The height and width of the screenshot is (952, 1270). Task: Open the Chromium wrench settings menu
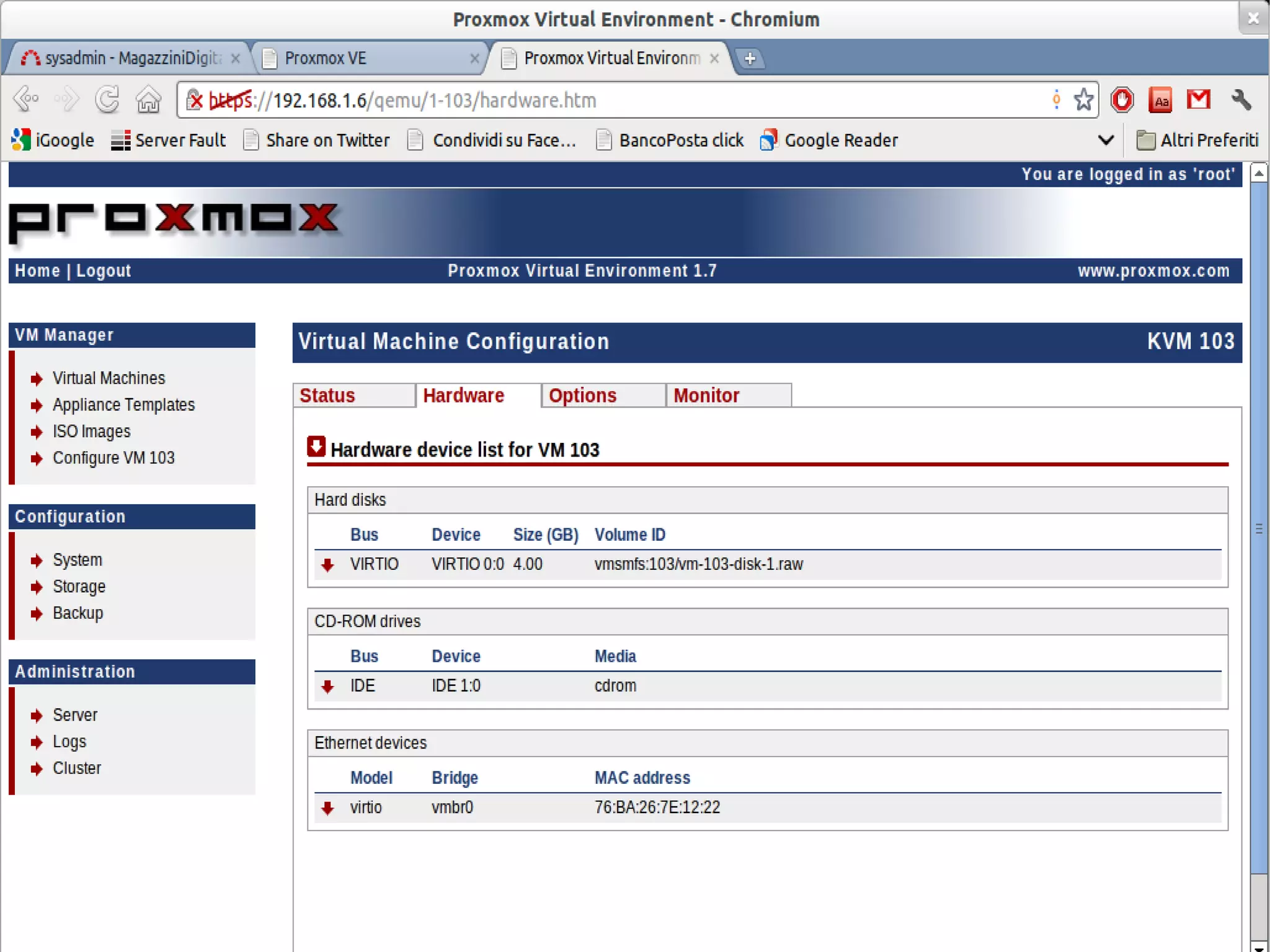(x=1241, y=100)
